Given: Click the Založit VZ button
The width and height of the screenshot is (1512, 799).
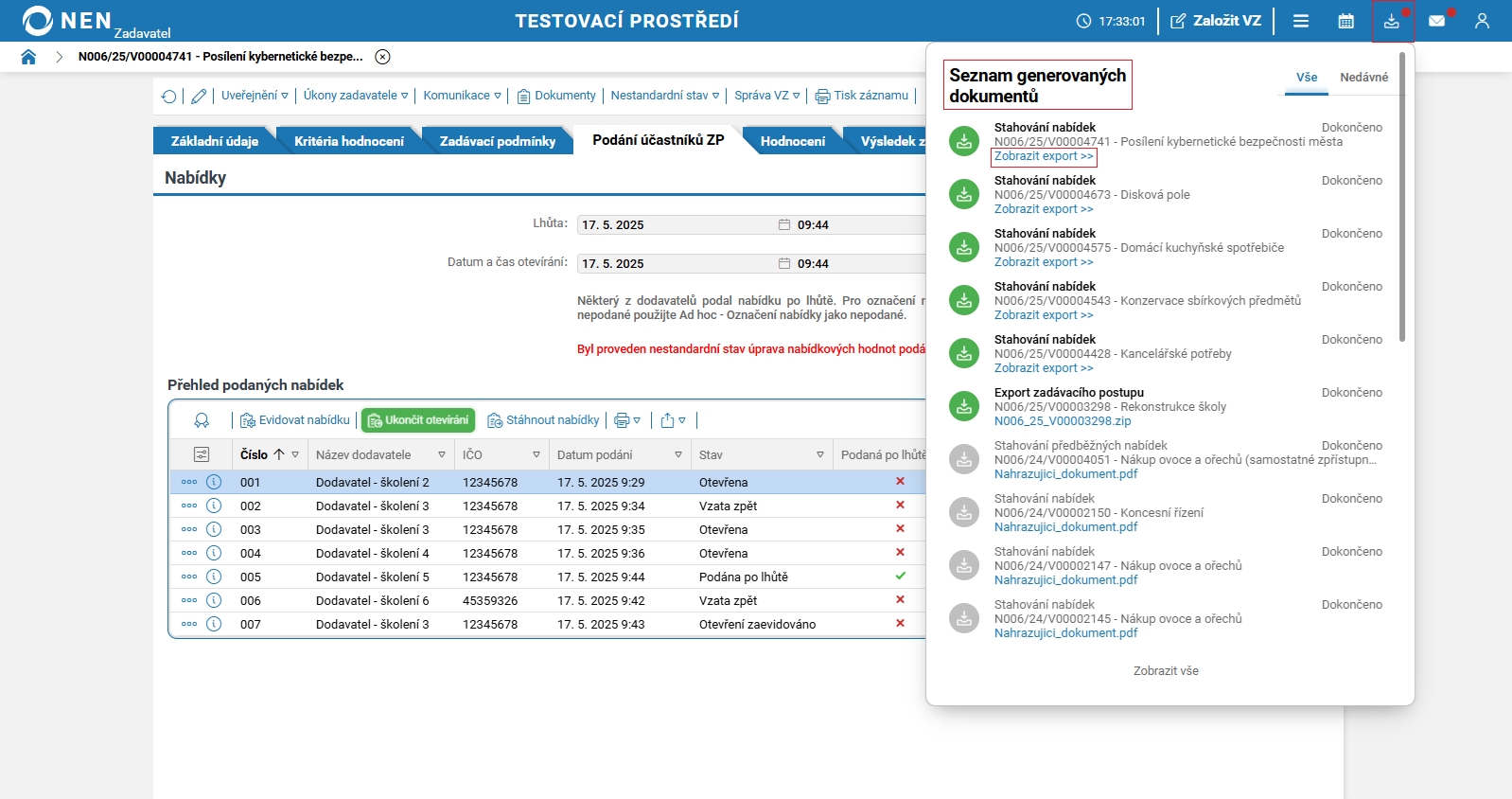Looking at the screenshot, I should tap(1216, 21).
